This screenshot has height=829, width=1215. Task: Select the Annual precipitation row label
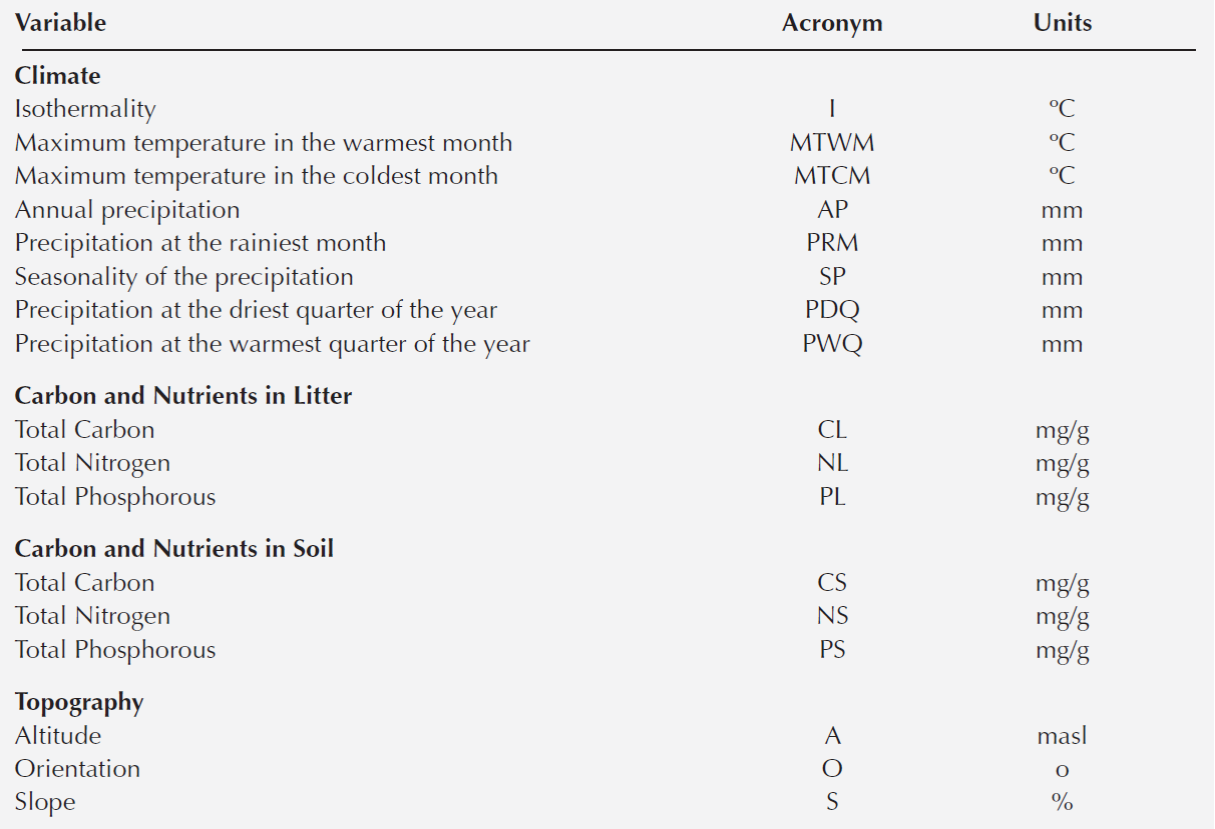127,210
